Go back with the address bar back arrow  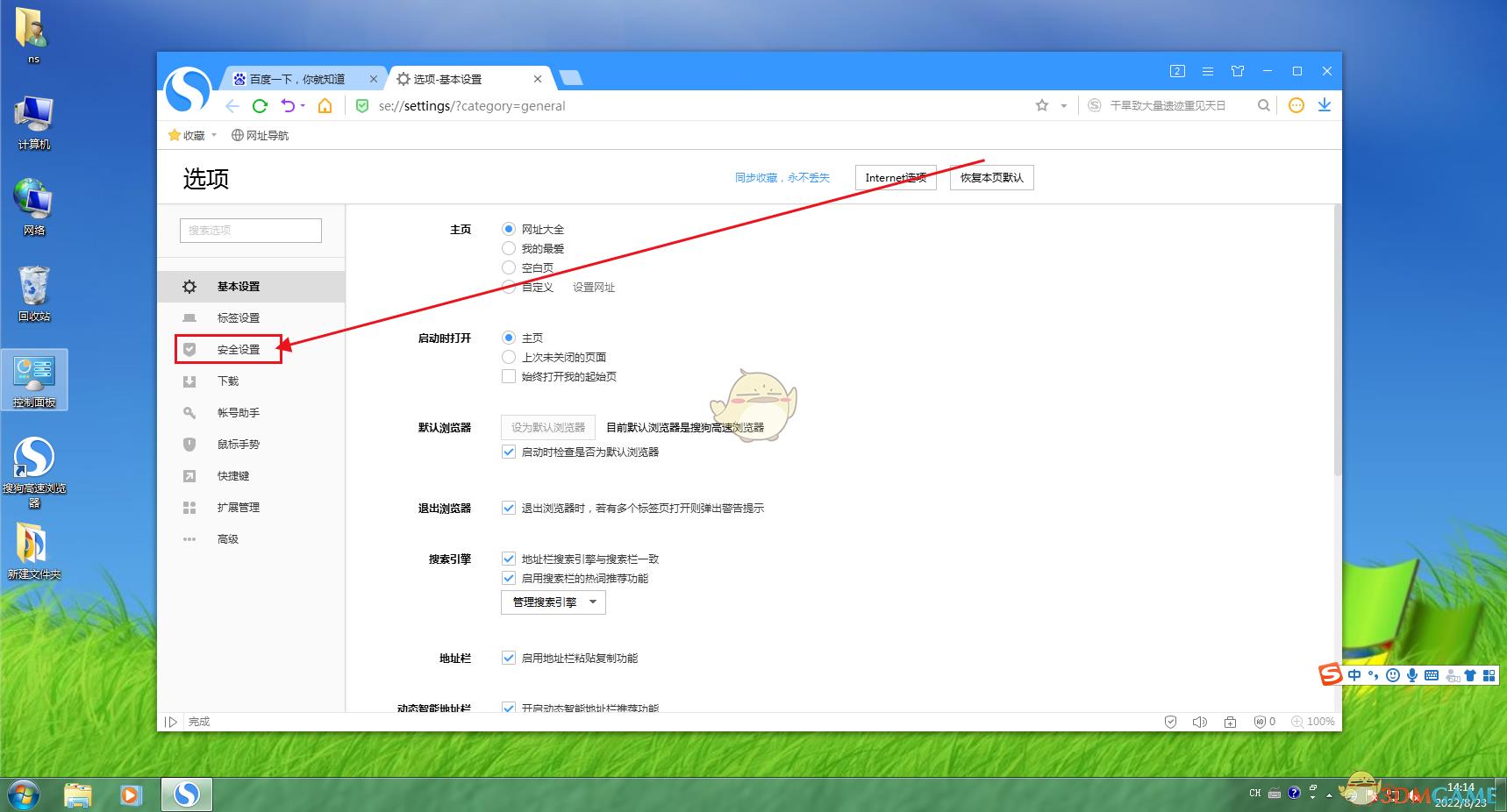[x=232, y=106]
